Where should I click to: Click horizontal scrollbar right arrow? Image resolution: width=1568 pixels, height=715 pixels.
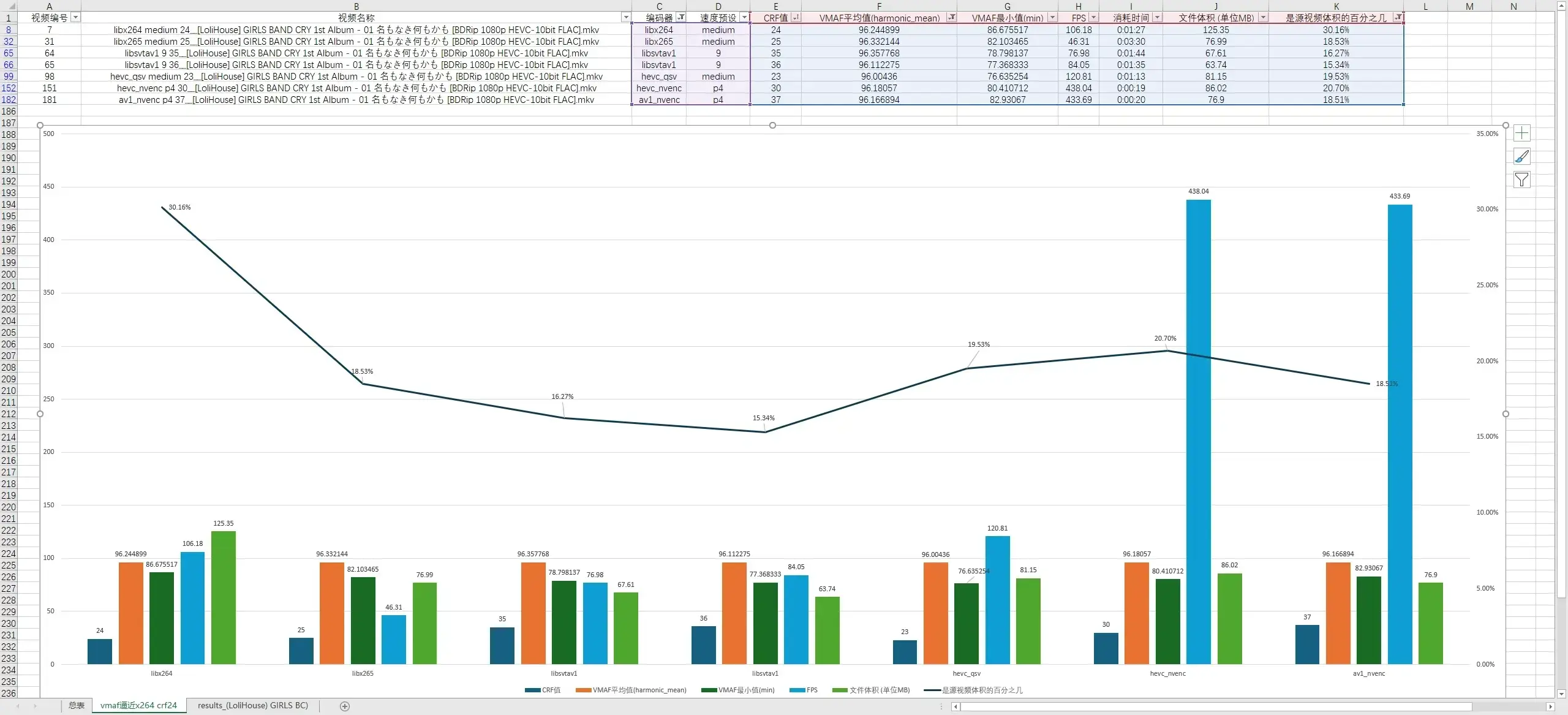tap(1550, 706)
